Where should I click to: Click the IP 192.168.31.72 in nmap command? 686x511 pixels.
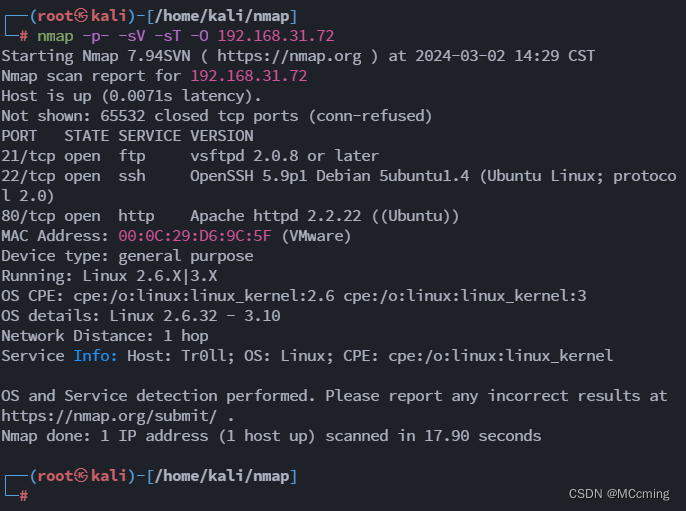pos(276,36)
